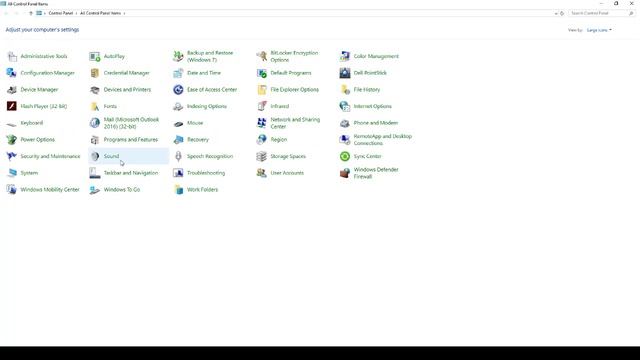Open Power Options icon
This screenshot has height=360, width=640.
click(x=12, y=140)
